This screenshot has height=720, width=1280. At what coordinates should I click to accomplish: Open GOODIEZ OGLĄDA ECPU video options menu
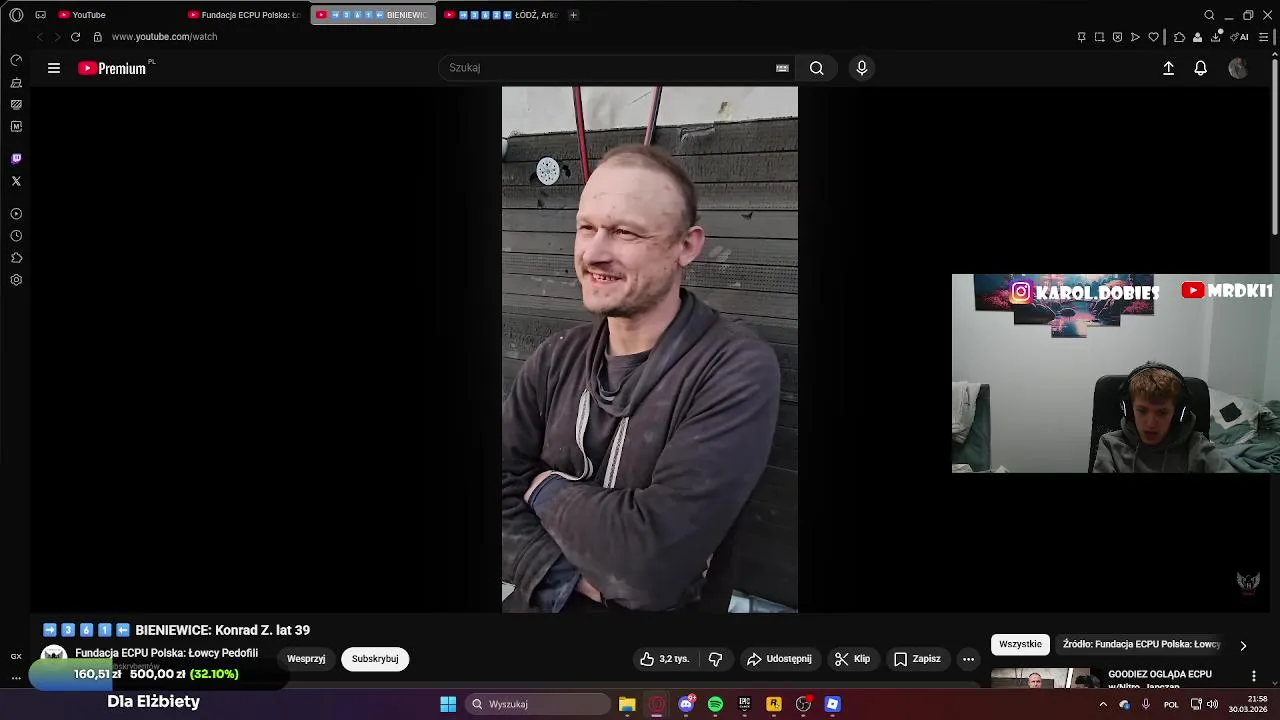click(1254, 676)
